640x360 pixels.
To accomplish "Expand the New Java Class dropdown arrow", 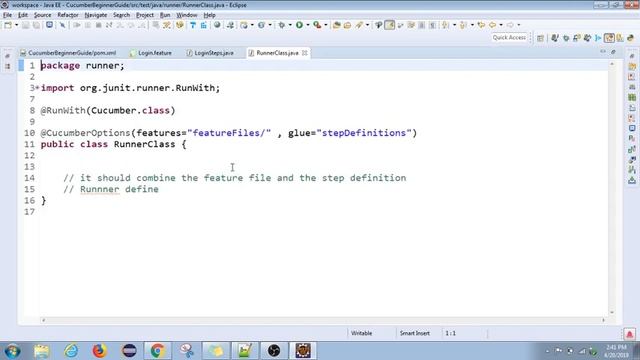I will coord(270,25).
